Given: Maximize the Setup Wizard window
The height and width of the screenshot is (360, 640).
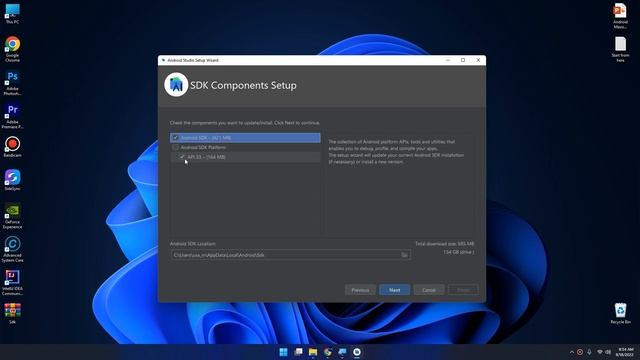Looking at the screenshot, I should (x=463, y=60).
